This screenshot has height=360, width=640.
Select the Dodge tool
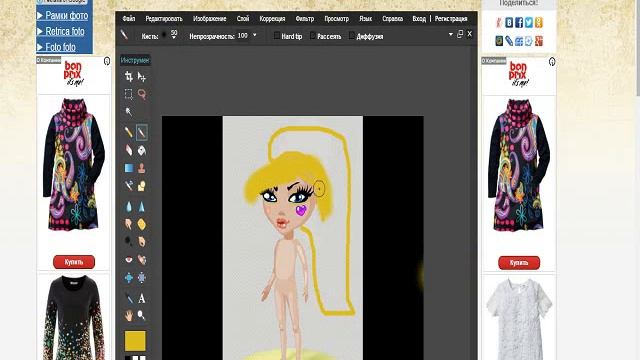[x=129, y=241]
